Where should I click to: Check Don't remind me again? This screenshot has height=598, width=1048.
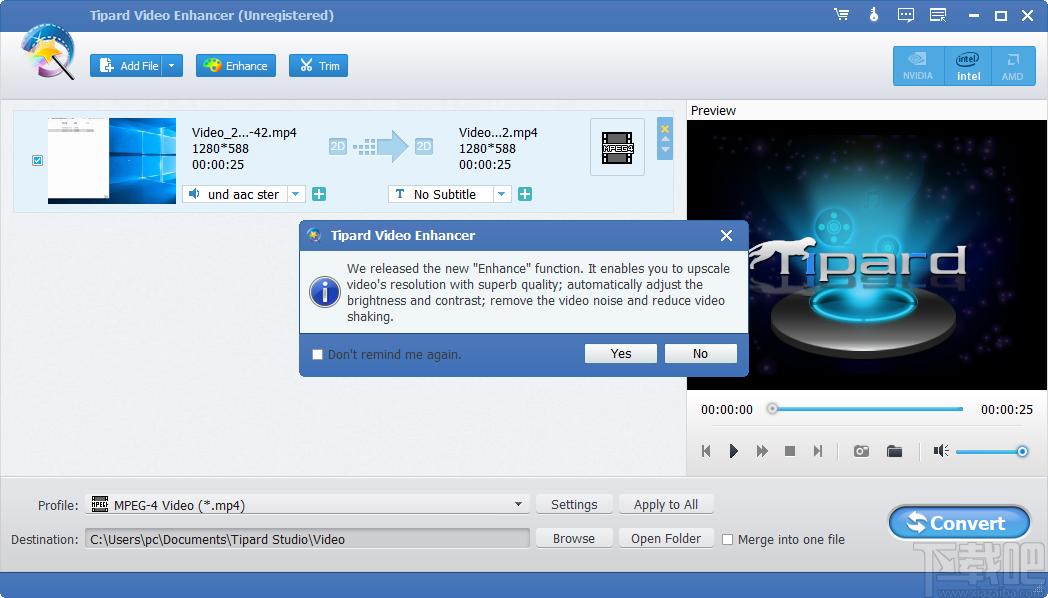(x=317, y=354)
